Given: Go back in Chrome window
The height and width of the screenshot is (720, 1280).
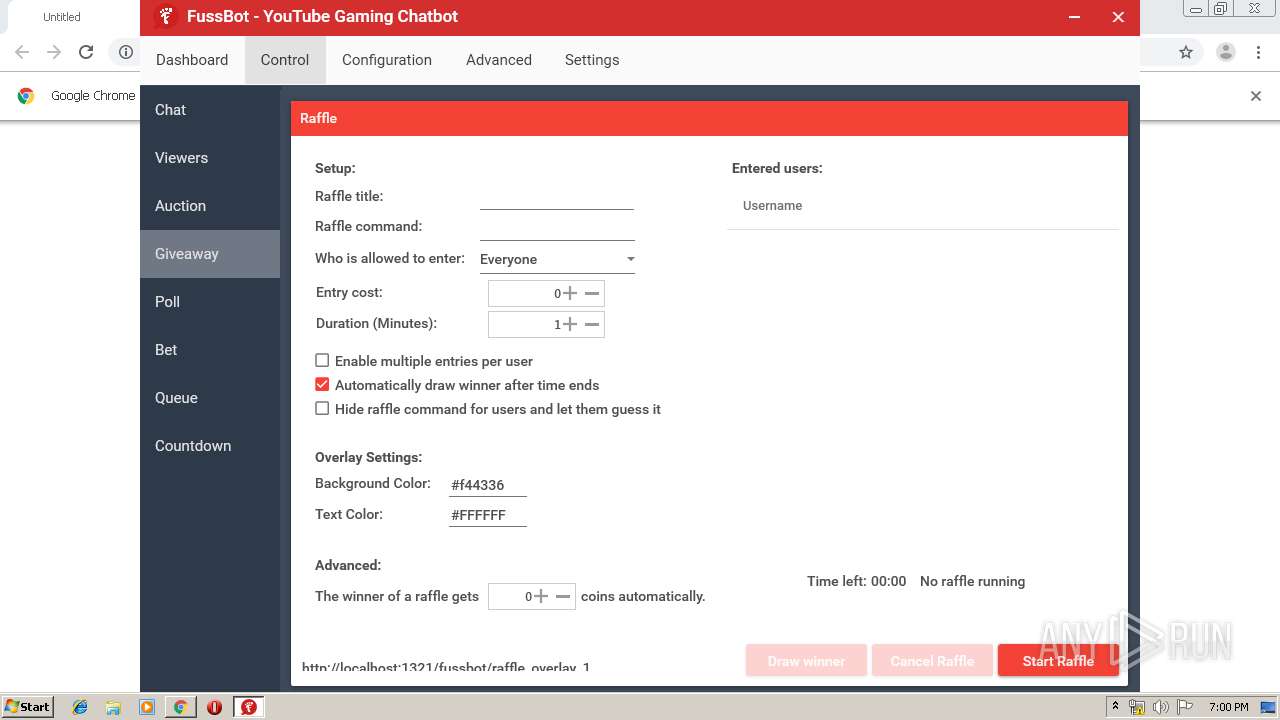Looking at the screenshot, I should pos(22,52).
